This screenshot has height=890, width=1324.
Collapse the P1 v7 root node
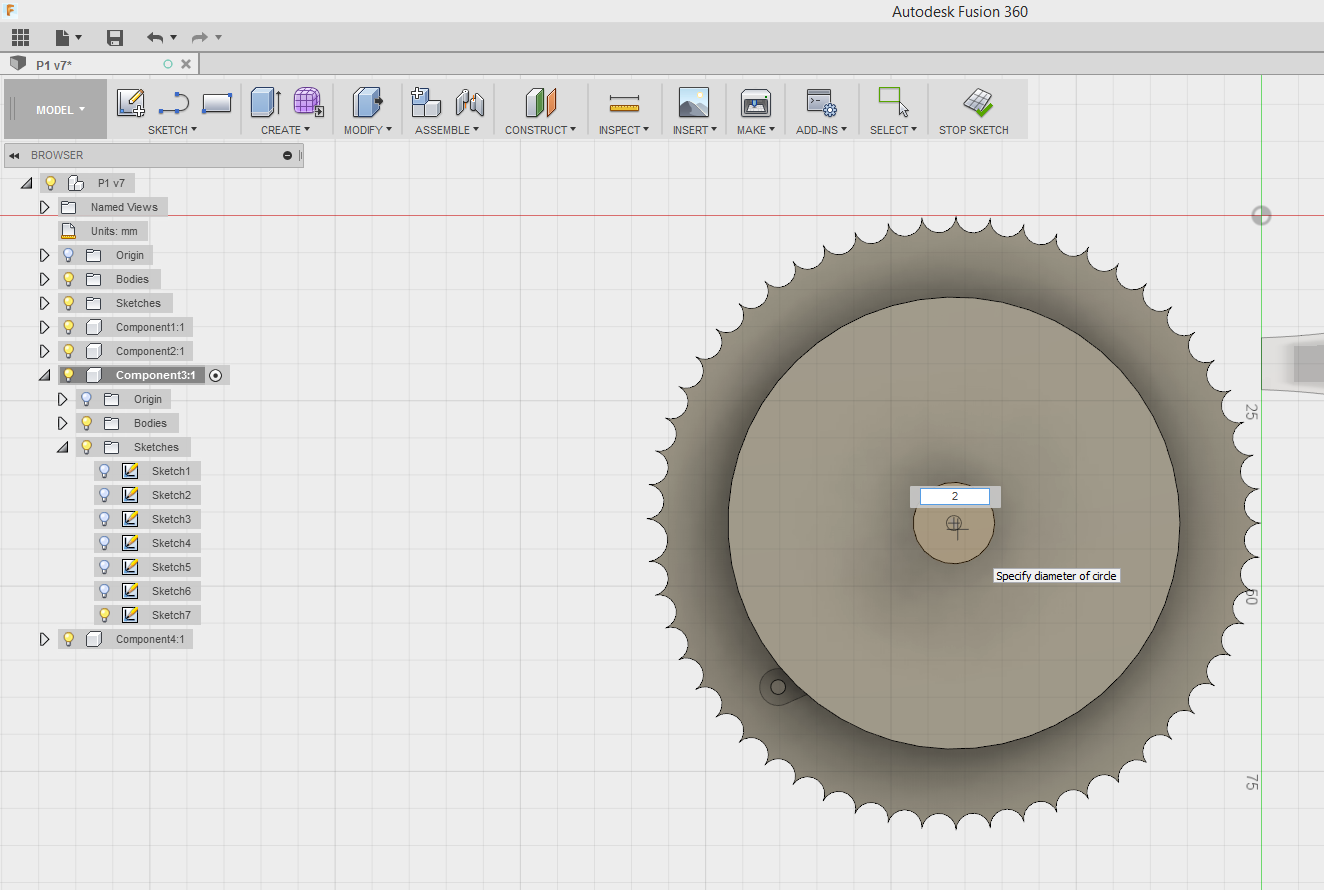click(x=26, y=183)
